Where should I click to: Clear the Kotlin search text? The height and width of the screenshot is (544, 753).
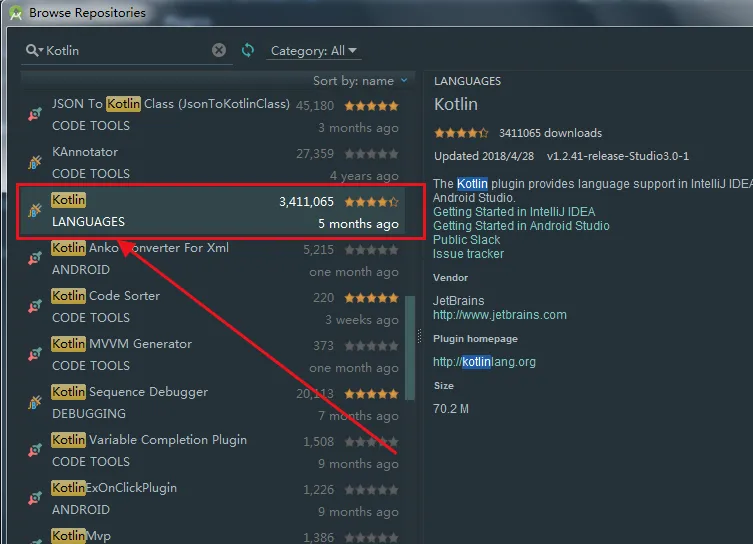(219, 50)
